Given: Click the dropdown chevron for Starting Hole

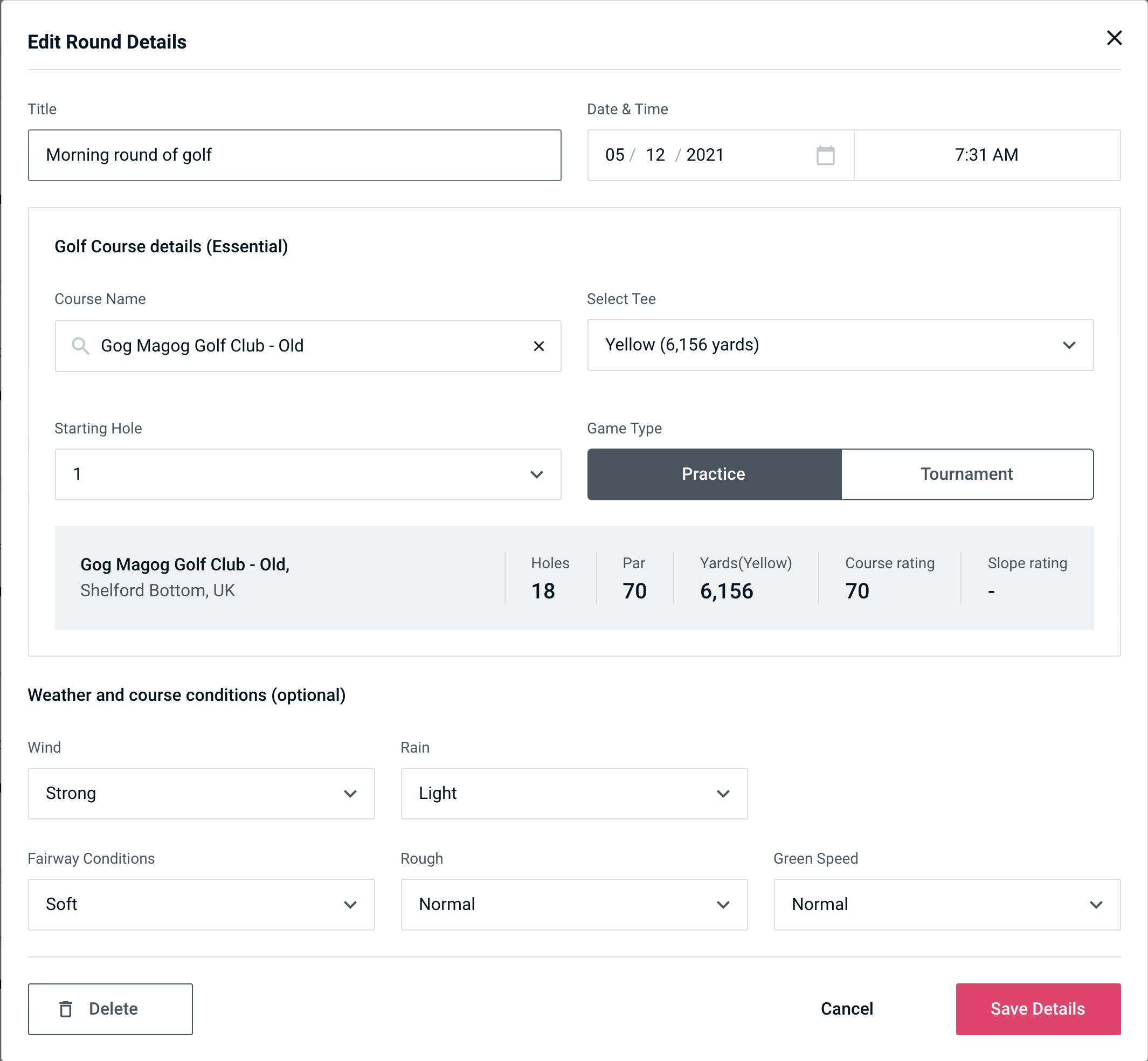Looking at the screenshot, I should (537, 474).
